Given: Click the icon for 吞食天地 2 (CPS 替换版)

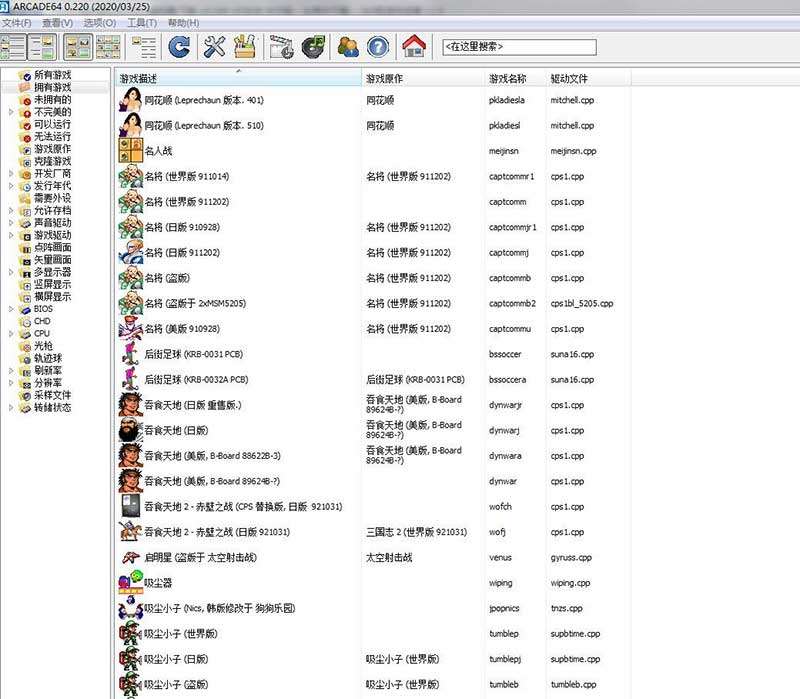Looking at the screenshot, I should point(131,506).
